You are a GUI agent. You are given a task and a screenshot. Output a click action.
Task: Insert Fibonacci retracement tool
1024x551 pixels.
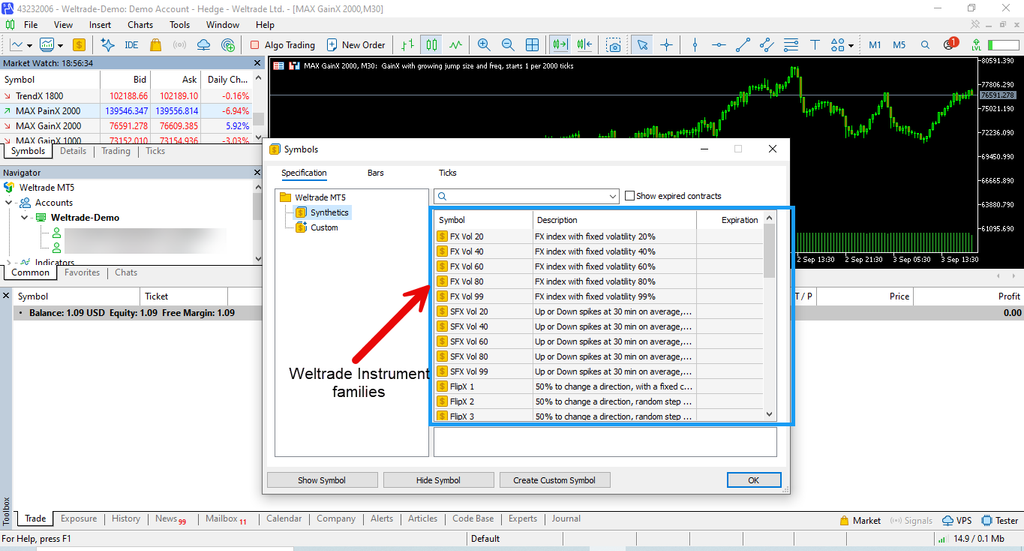click(x=791, y=45)
